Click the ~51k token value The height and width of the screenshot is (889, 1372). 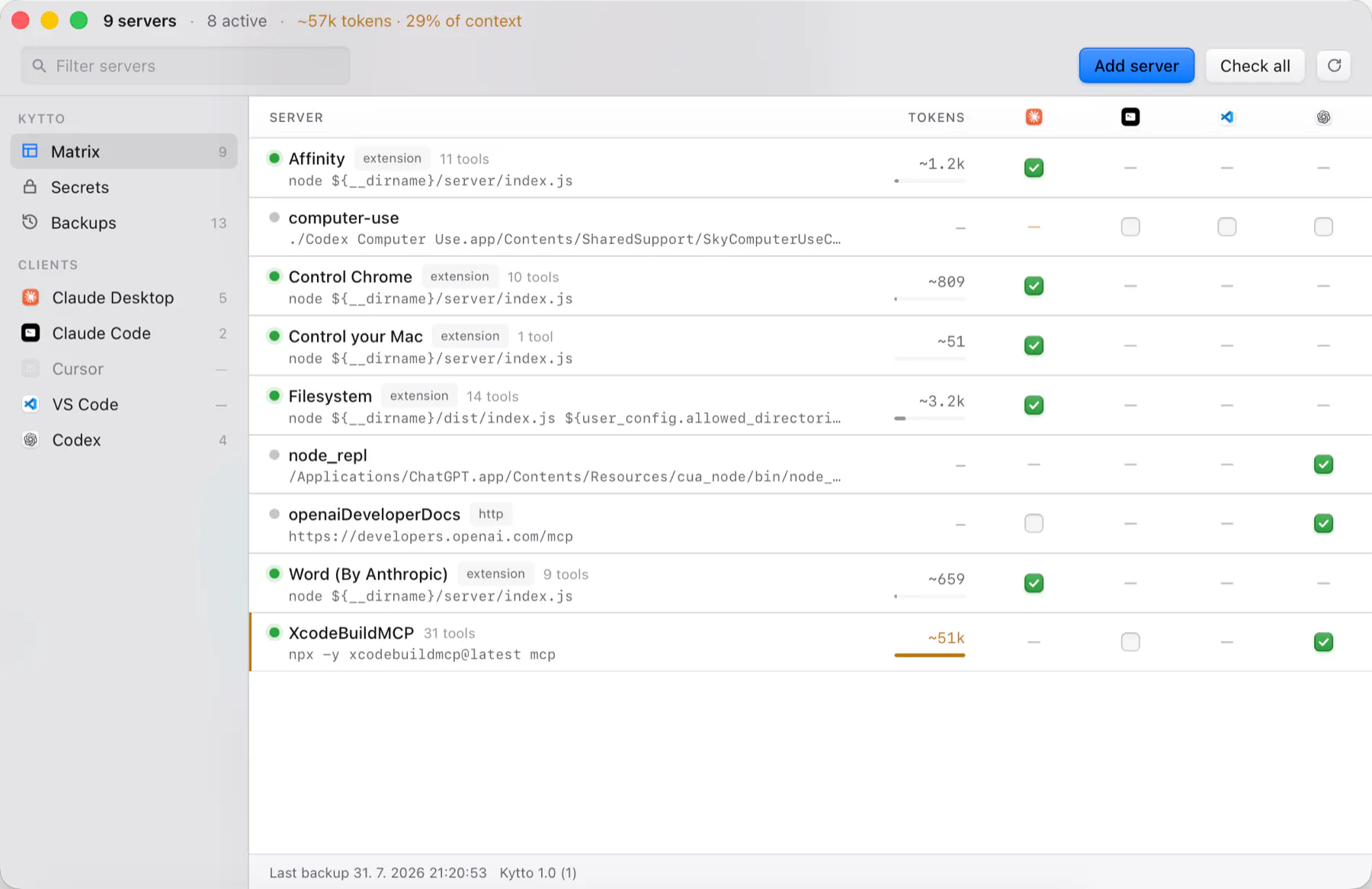coord(946,637)
